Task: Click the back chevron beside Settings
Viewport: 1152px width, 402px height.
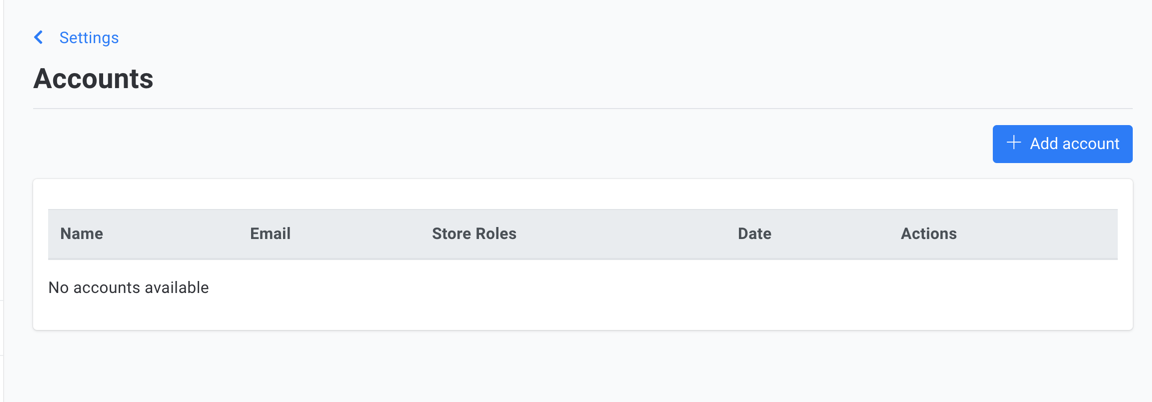Action: 38,37
